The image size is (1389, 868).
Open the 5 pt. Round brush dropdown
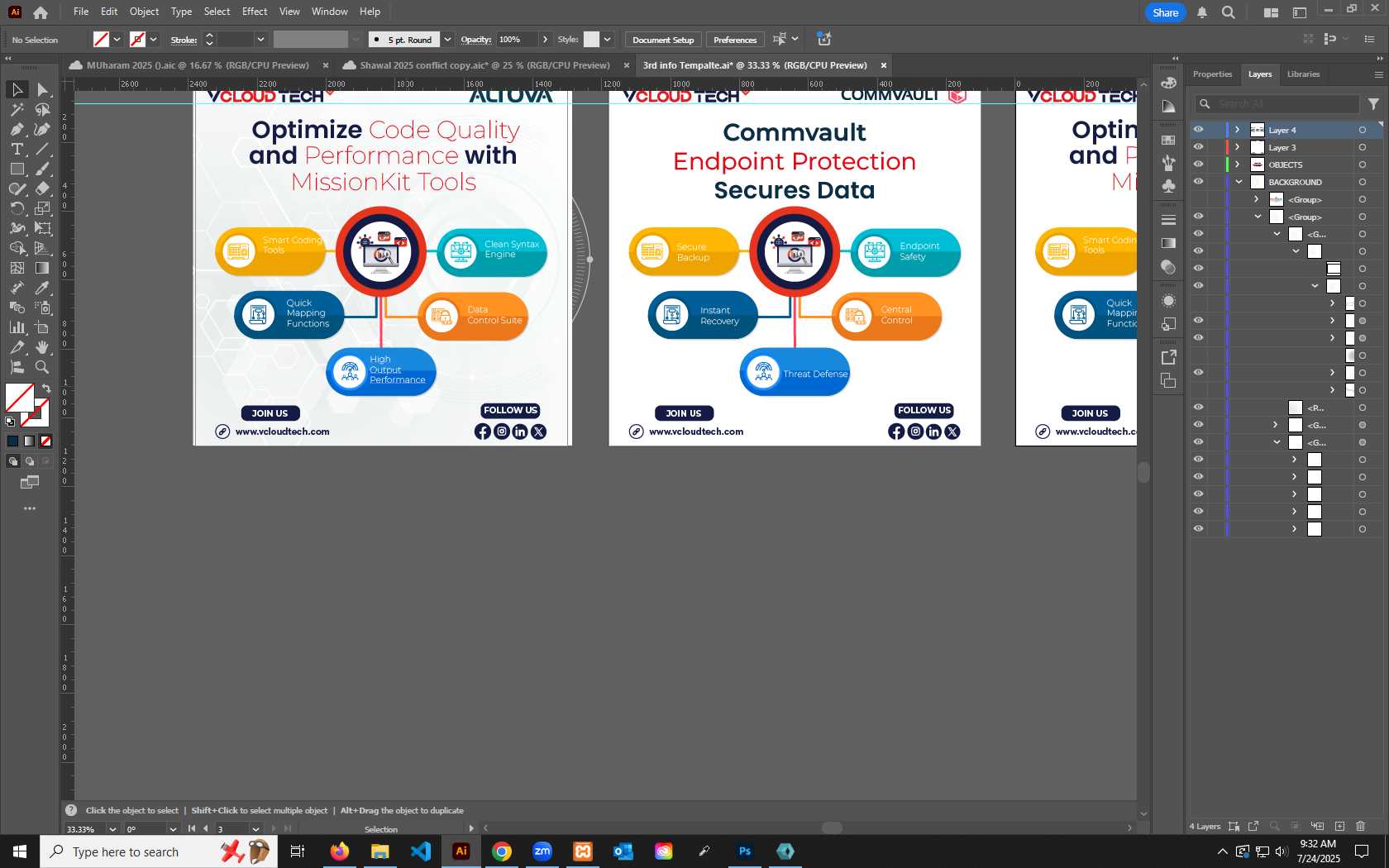[x=447, y=40]
